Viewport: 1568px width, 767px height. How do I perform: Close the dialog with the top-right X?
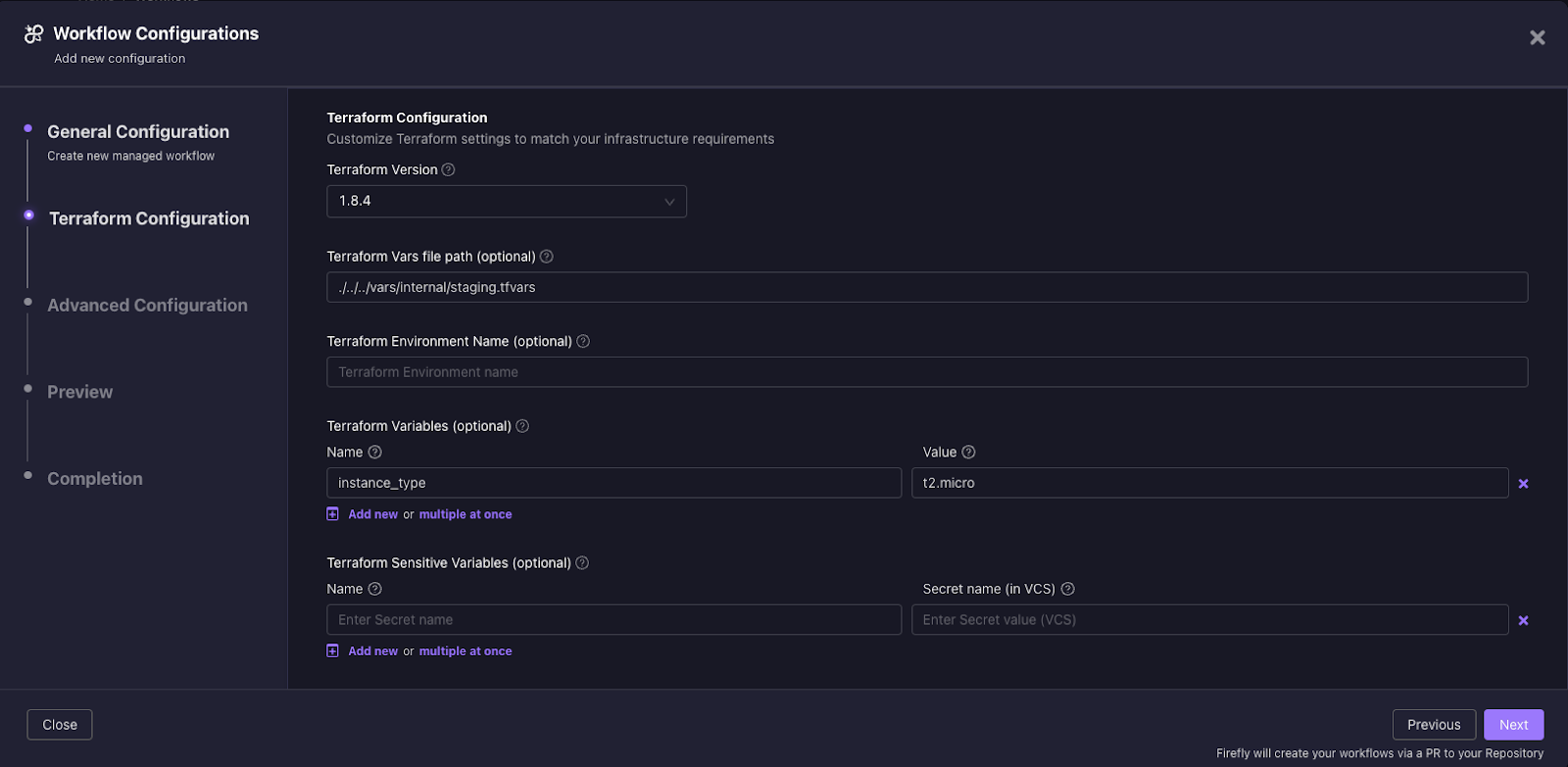point(1538,37)
